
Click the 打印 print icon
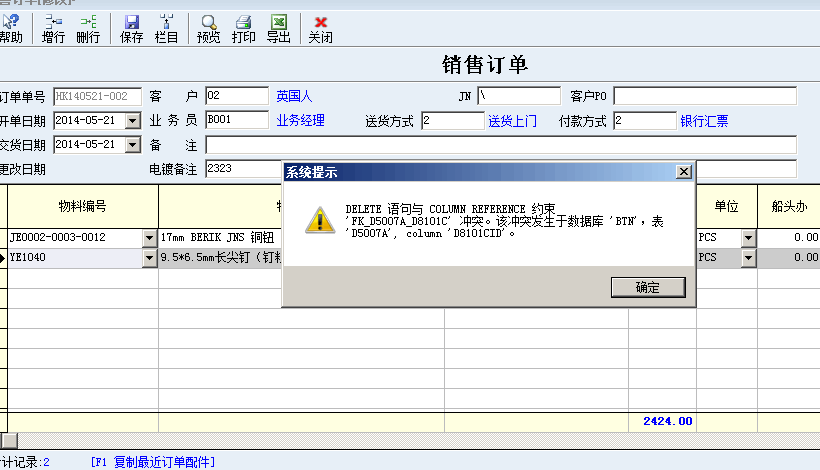click(244, 29)
